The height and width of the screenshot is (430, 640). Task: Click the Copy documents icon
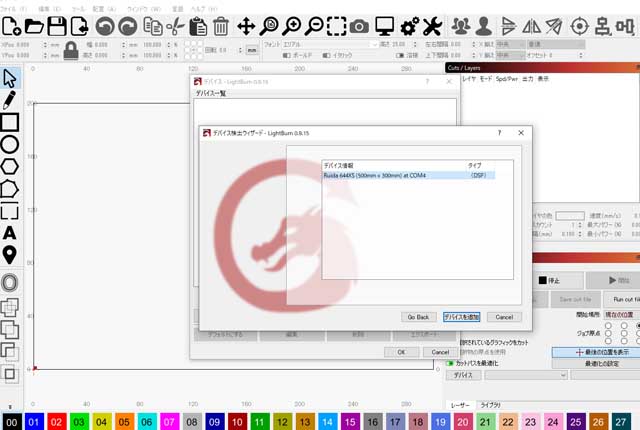point(153,27)
